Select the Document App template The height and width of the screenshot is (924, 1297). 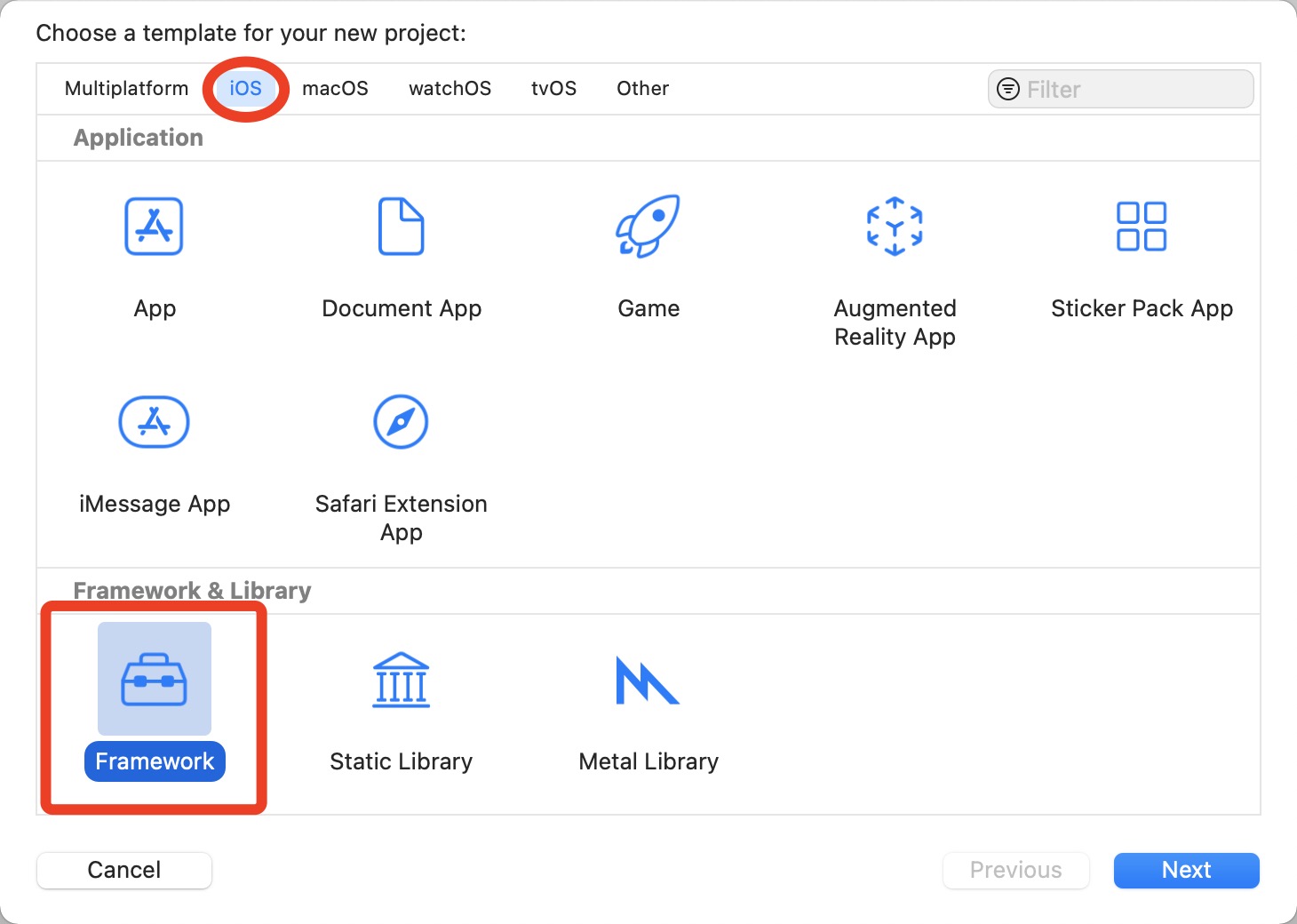[401, 227]
